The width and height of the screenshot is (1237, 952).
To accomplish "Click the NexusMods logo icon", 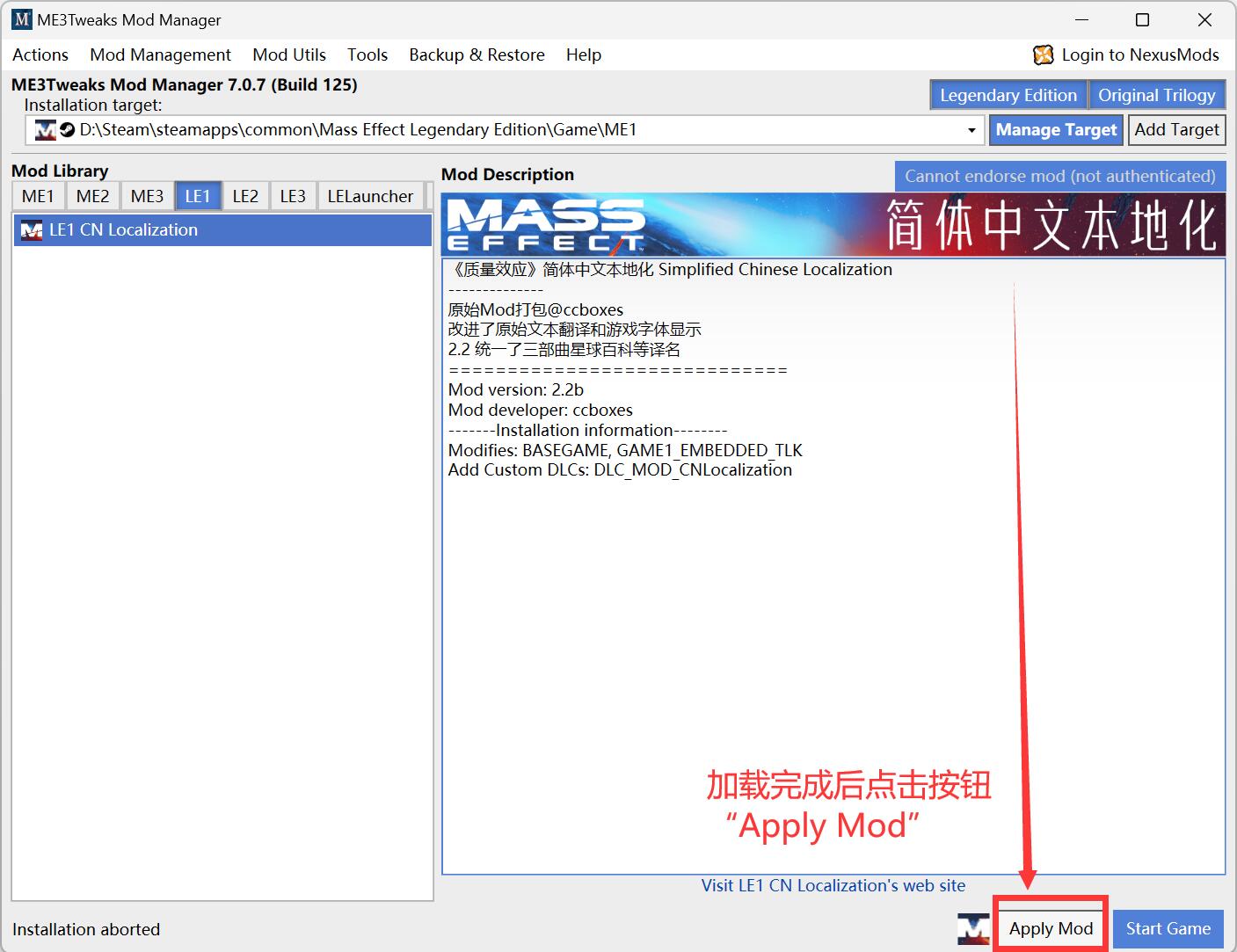I will click(1043, 55).
